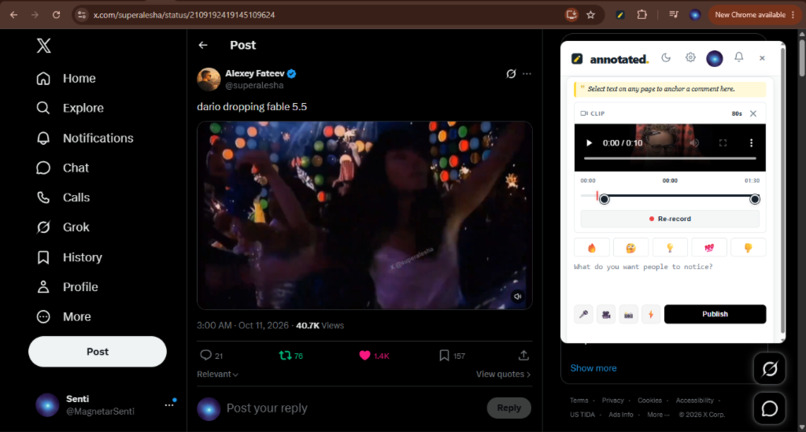
Task: Toggle dark mode moon in annotated panel
Action: [666, 58]
